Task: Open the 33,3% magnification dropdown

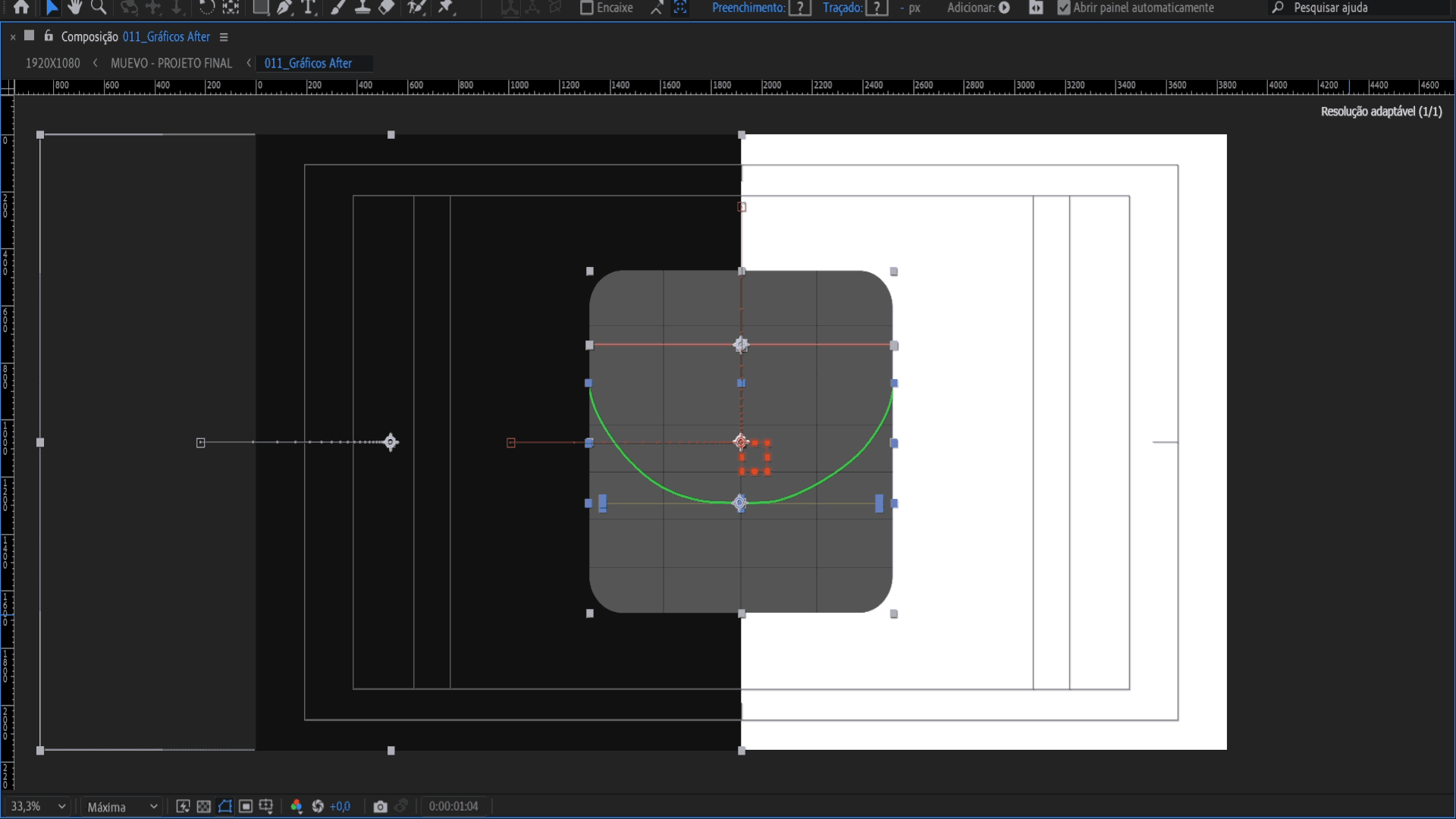Action: pyautogui.click(x=38, y=807)
